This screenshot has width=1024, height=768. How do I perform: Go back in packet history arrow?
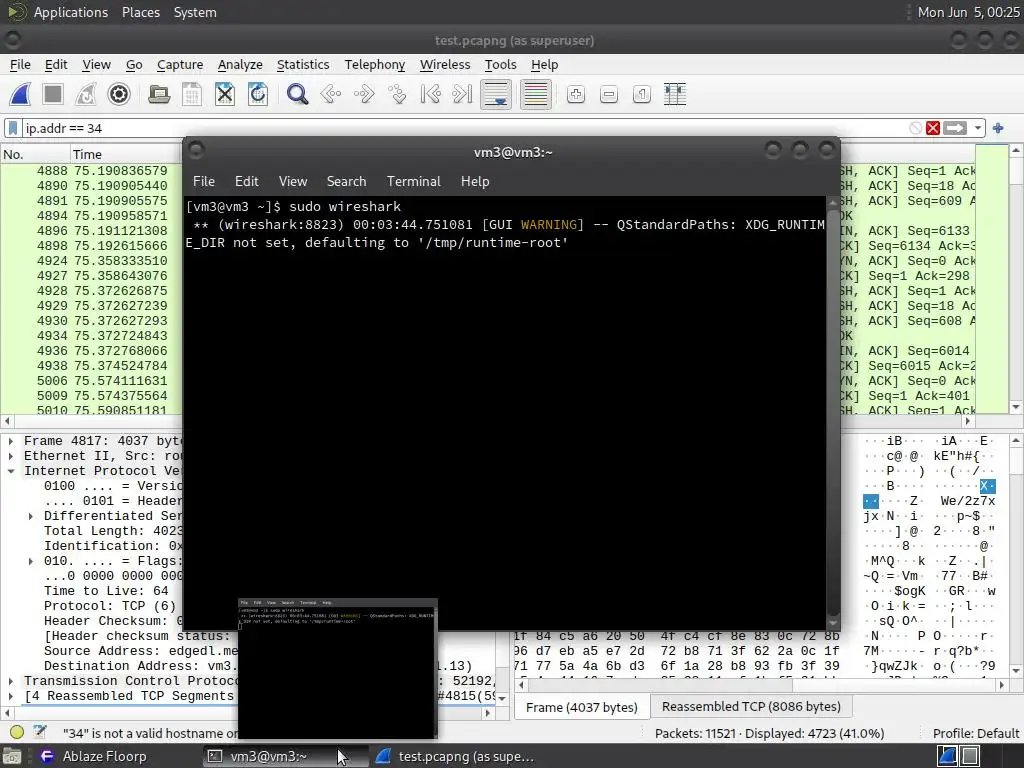[x=331, y=94]
